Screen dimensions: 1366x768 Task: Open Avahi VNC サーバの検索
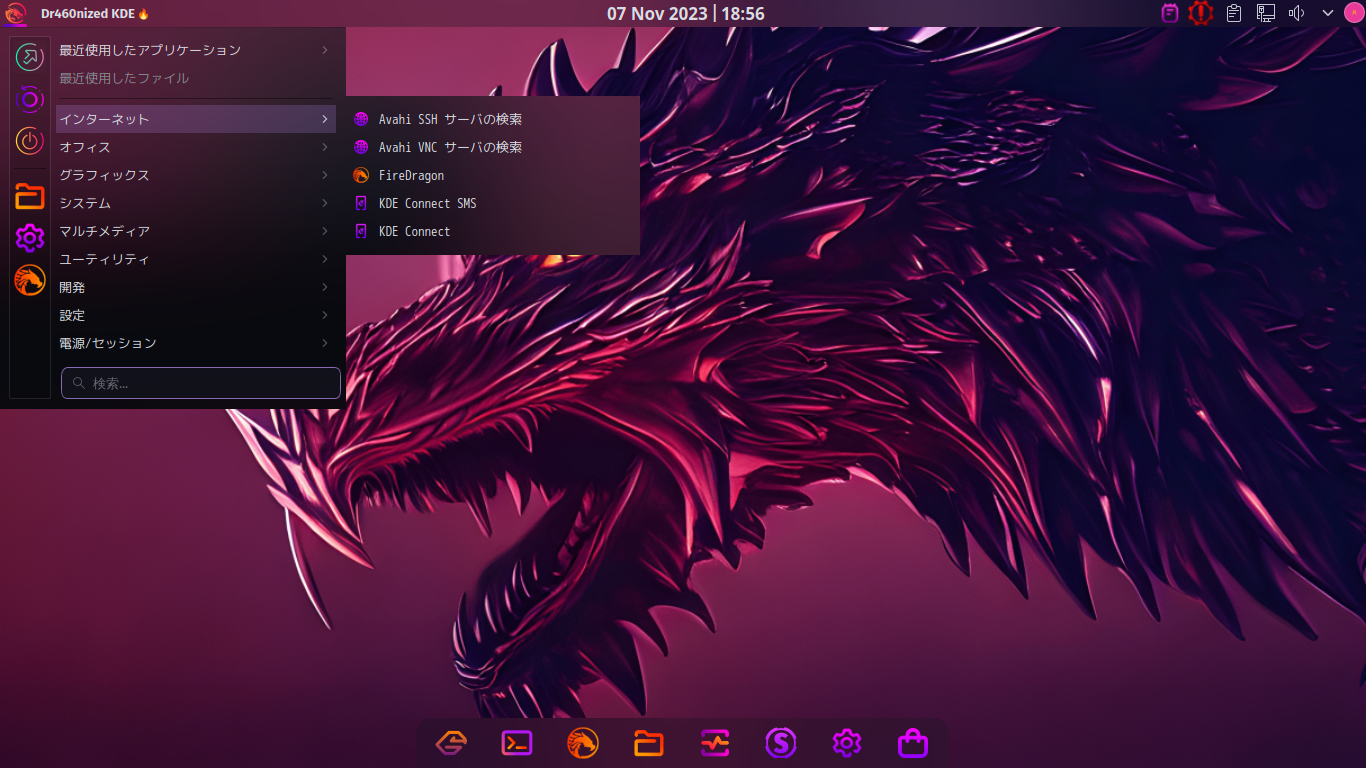point(493,147)
